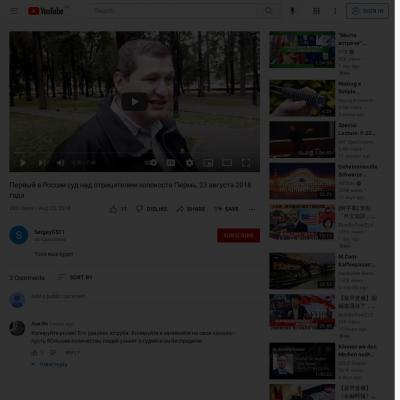Start voice search with the microphone icon

[292, 11]
